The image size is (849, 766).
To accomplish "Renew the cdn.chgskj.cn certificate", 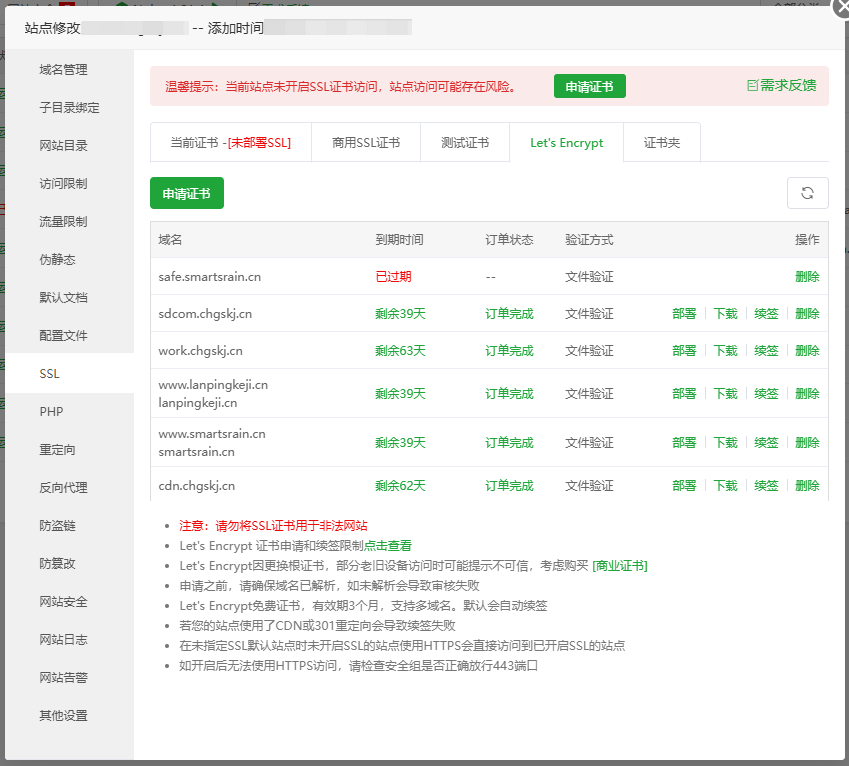I will (766, 486).
